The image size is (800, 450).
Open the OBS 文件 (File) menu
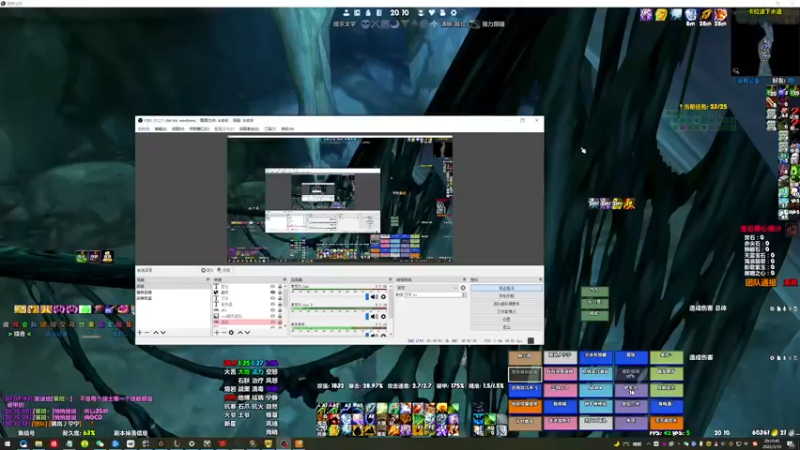coord(144,129)
